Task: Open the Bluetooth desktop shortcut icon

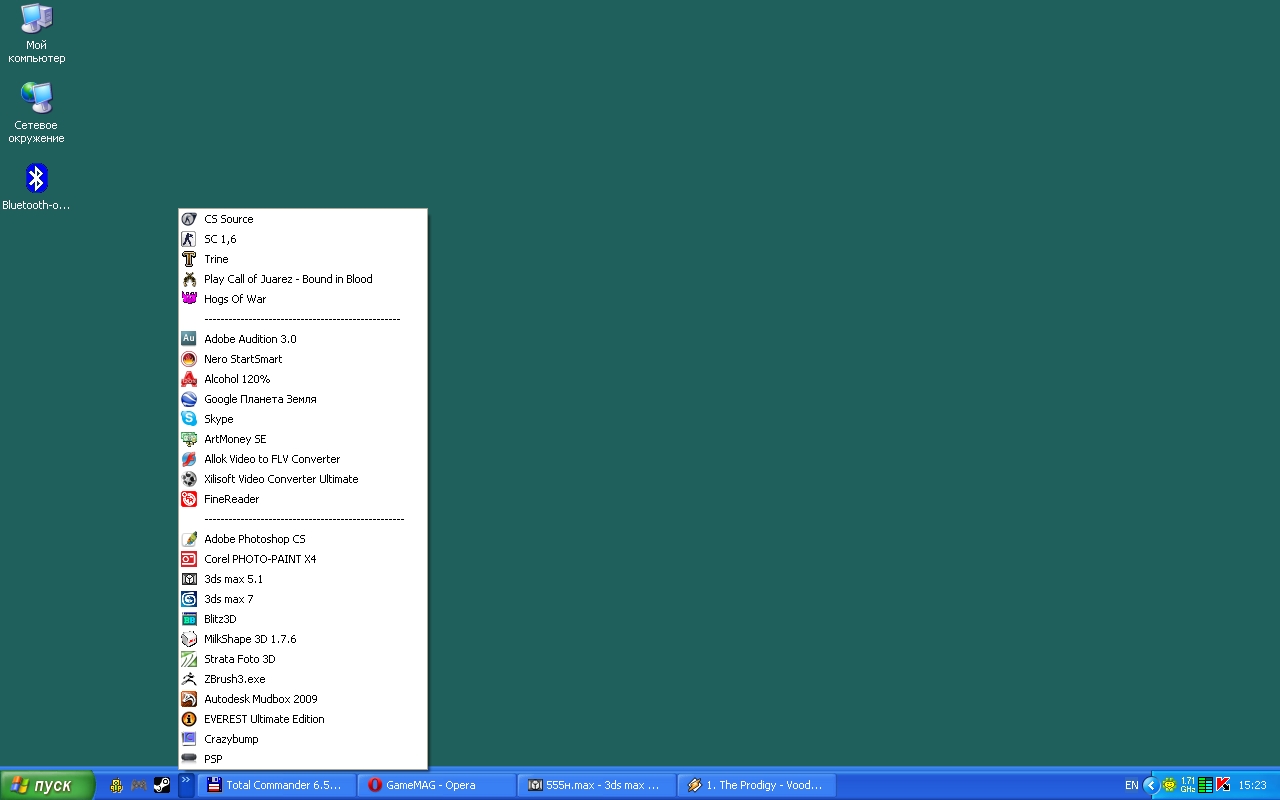Action: tap(37, 179)
